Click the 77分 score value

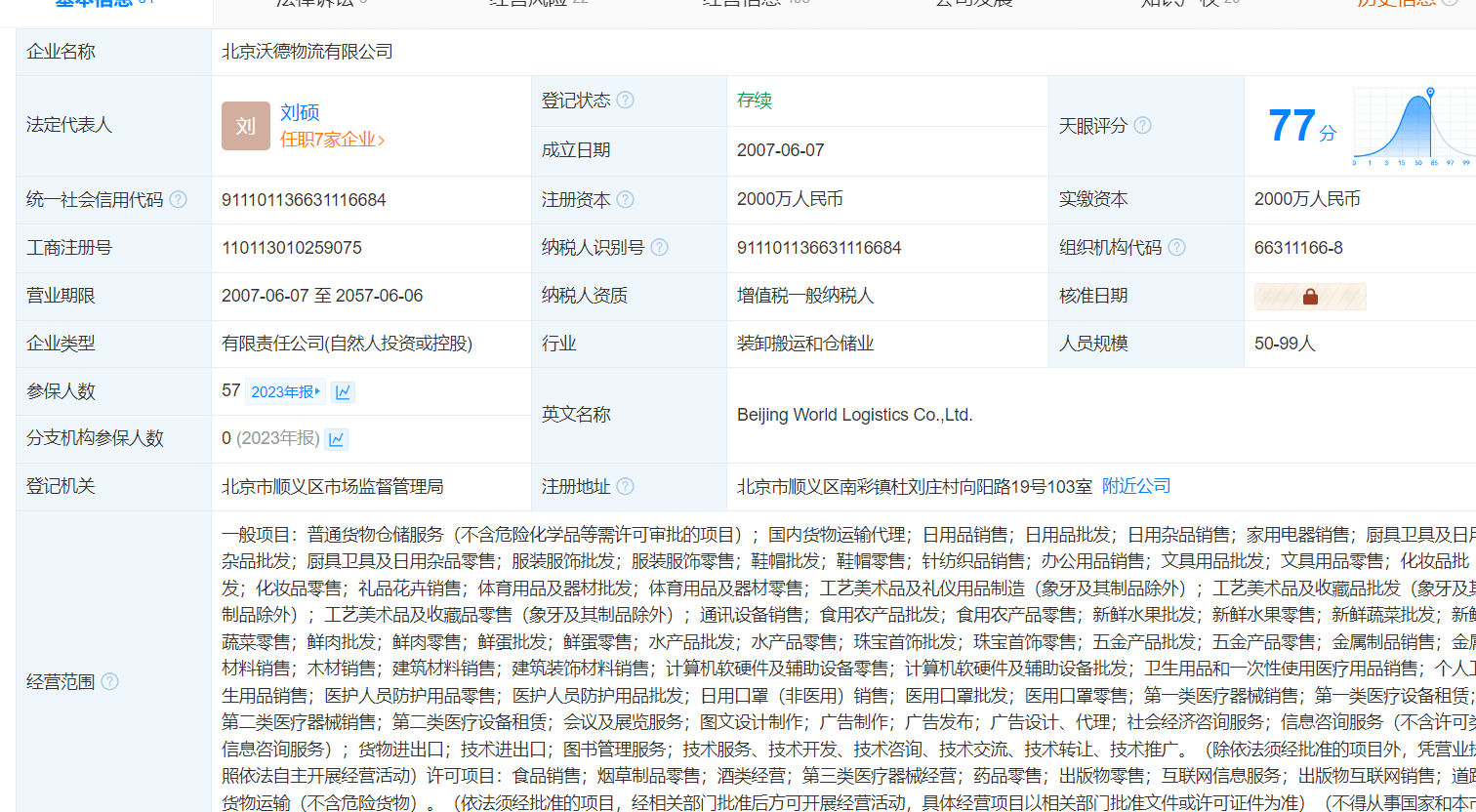tap(1302, 127)
